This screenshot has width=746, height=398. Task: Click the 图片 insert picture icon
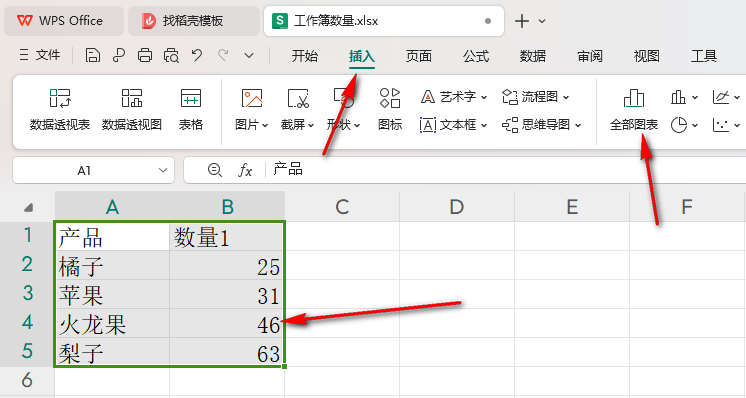click(252, 98)
